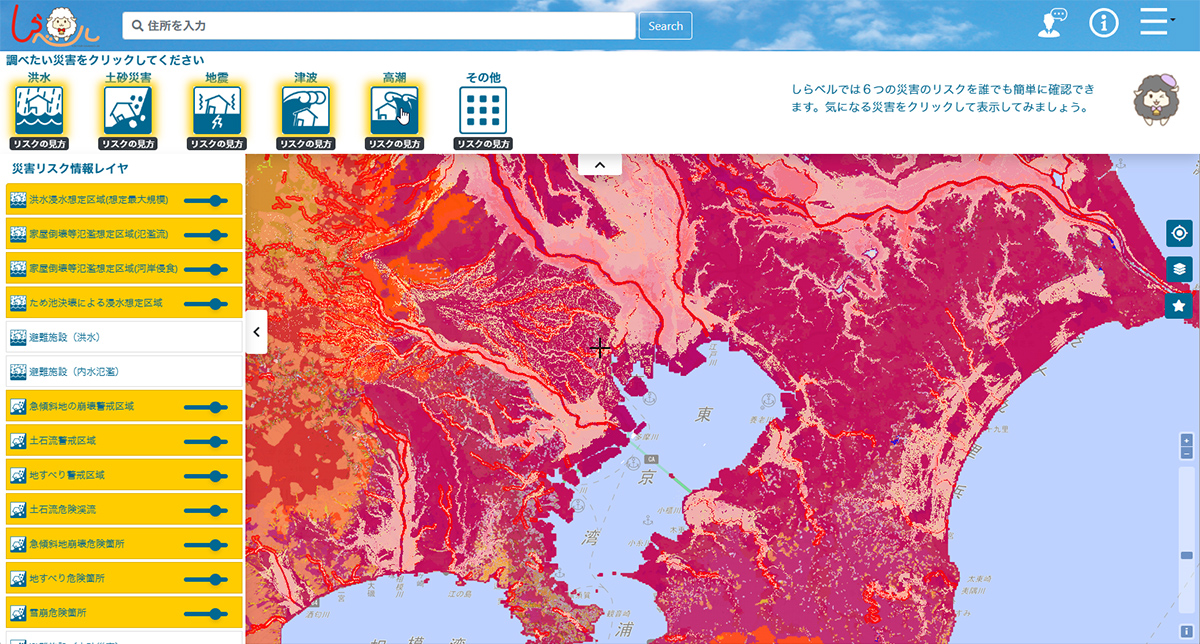Click the address search input field

[380, 26]
